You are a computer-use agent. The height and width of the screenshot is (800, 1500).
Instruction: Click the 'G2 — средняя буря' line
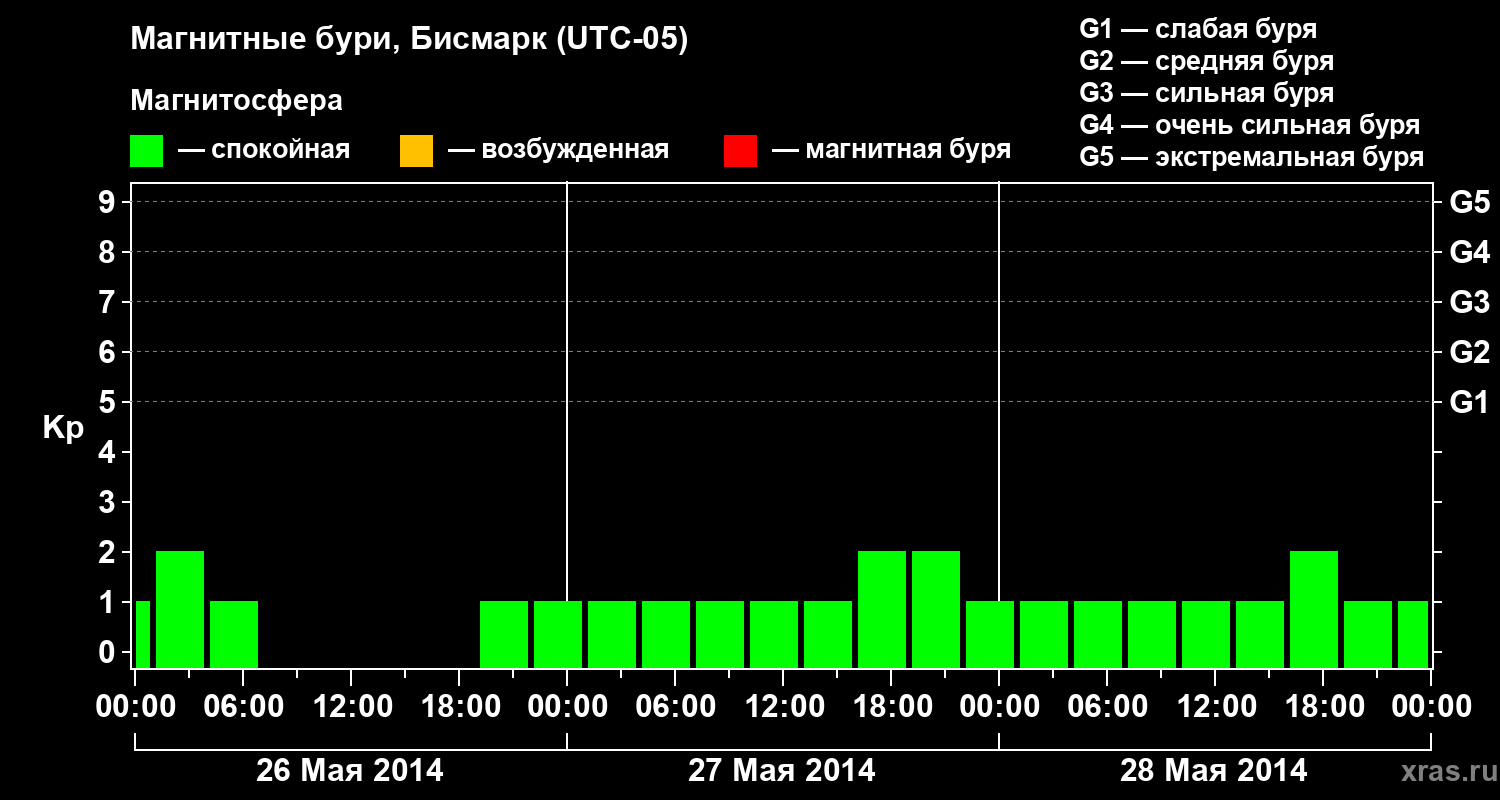[x=1206, y=61]
